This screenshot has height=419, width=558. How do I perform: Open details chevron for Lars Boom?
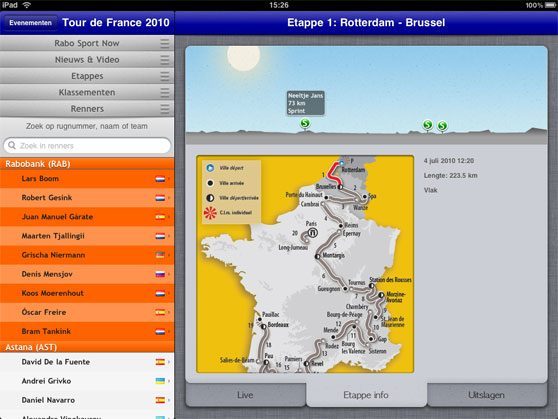[169, 179]
